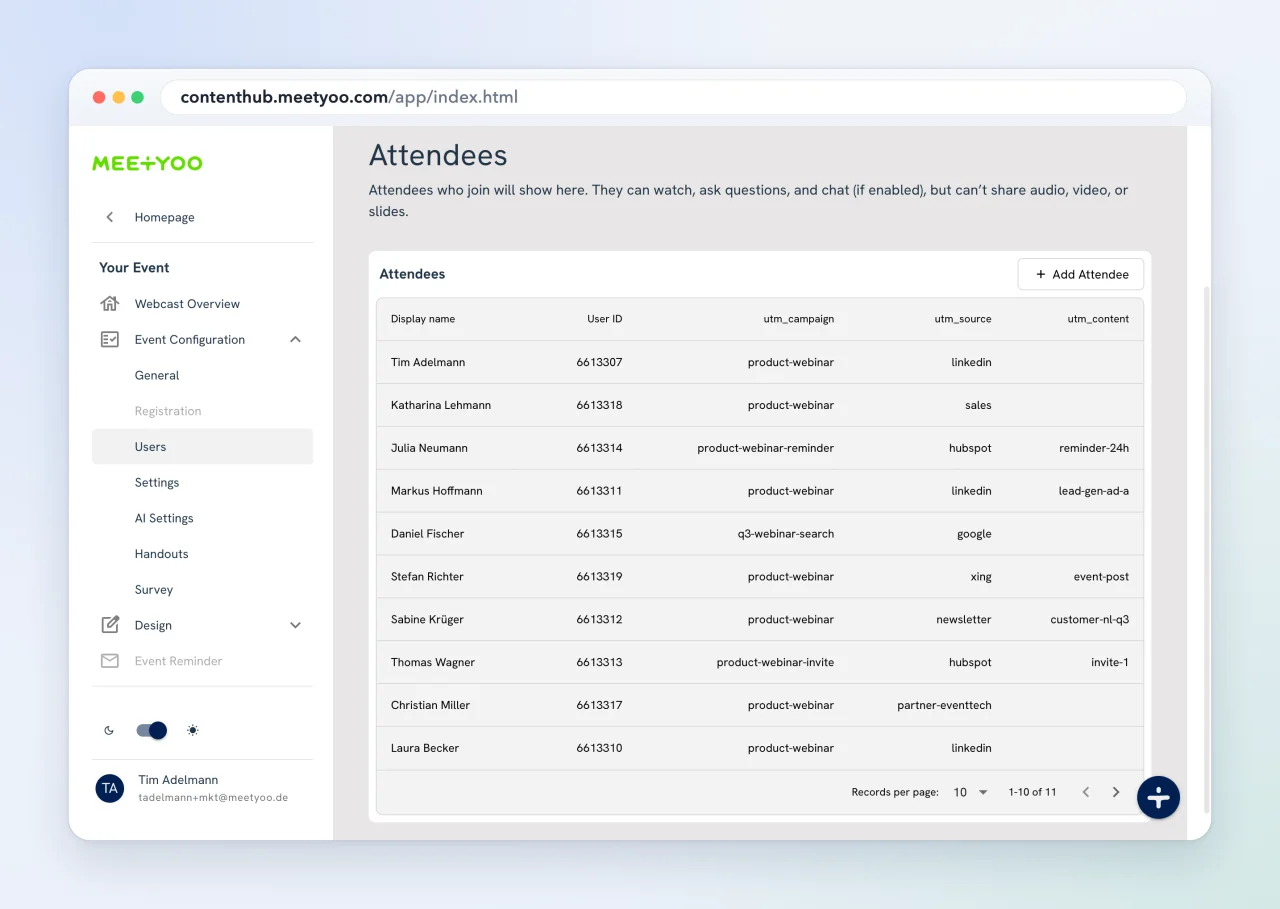Click the Event Reminder envelope icon
The height and width of the screenshot is (909, 1280).
pyautogui.click(x=110, y=661)
